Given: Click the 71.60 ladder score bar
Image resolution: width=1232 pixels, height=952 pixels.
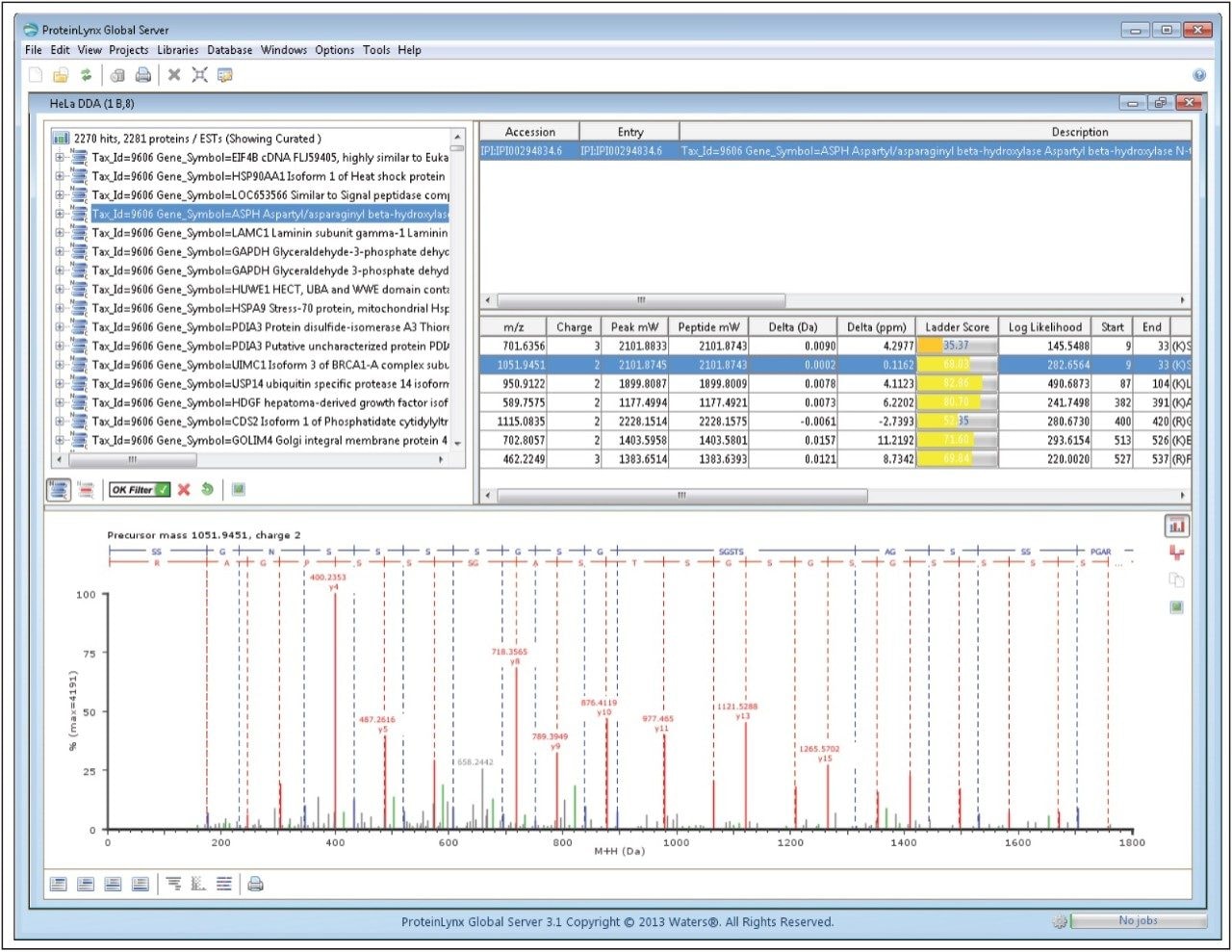Looking at the screenshot, I should [957, 440].
